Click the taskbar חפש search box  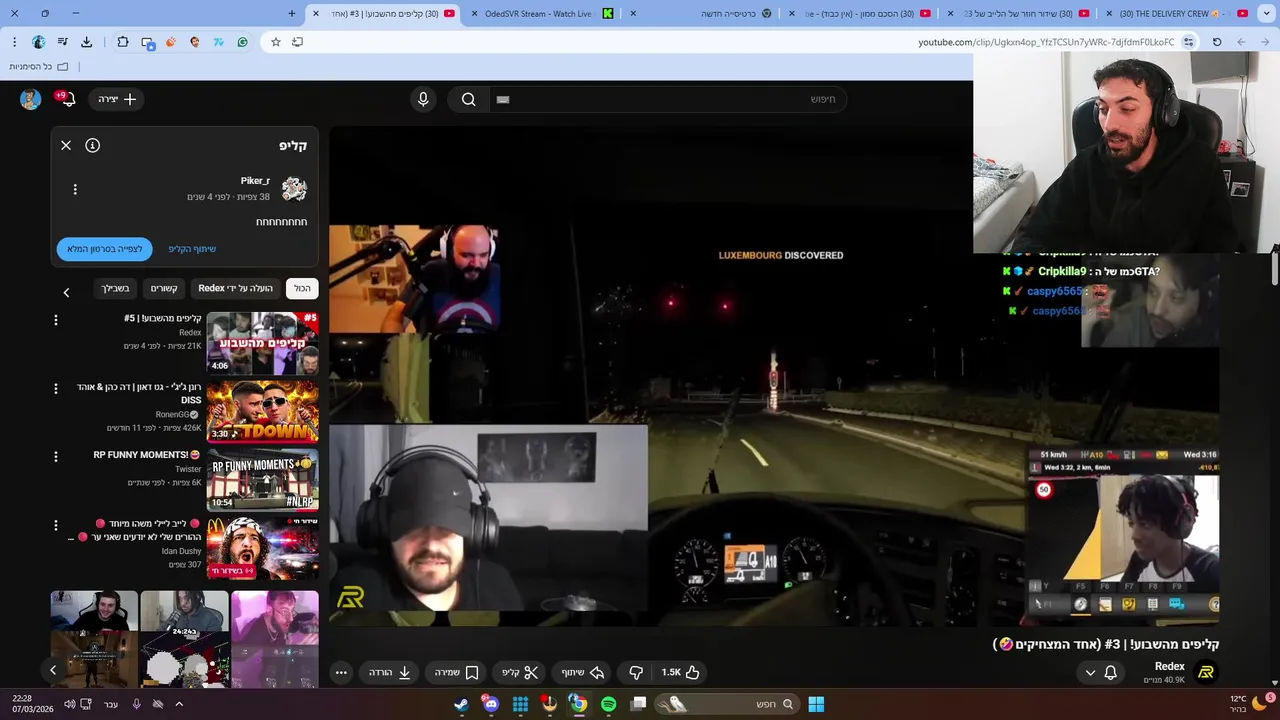tap(726, 704)
